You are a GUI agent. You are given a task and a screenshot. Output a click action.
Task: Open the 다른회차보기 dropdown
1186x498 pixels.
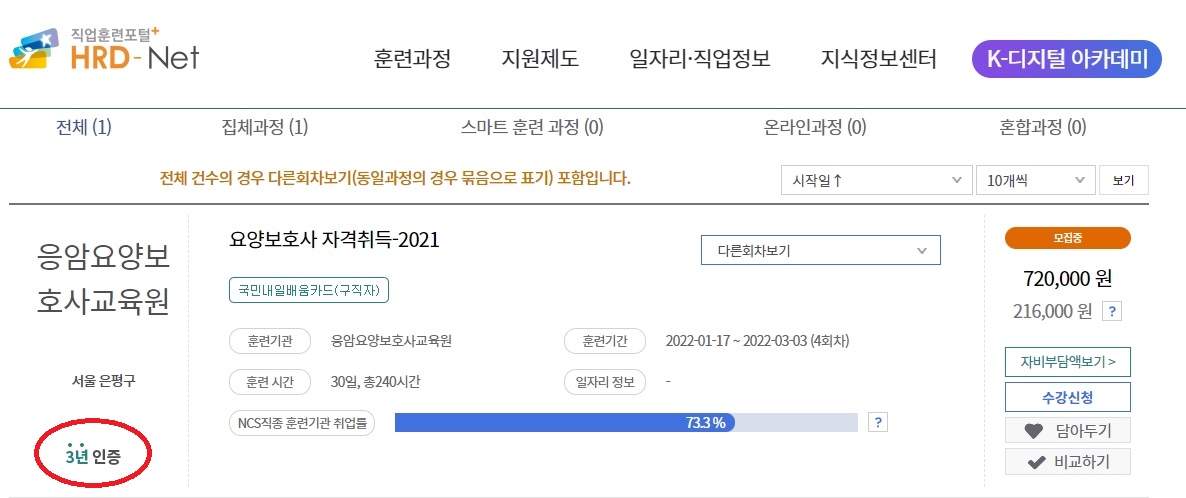click(821, 251)
